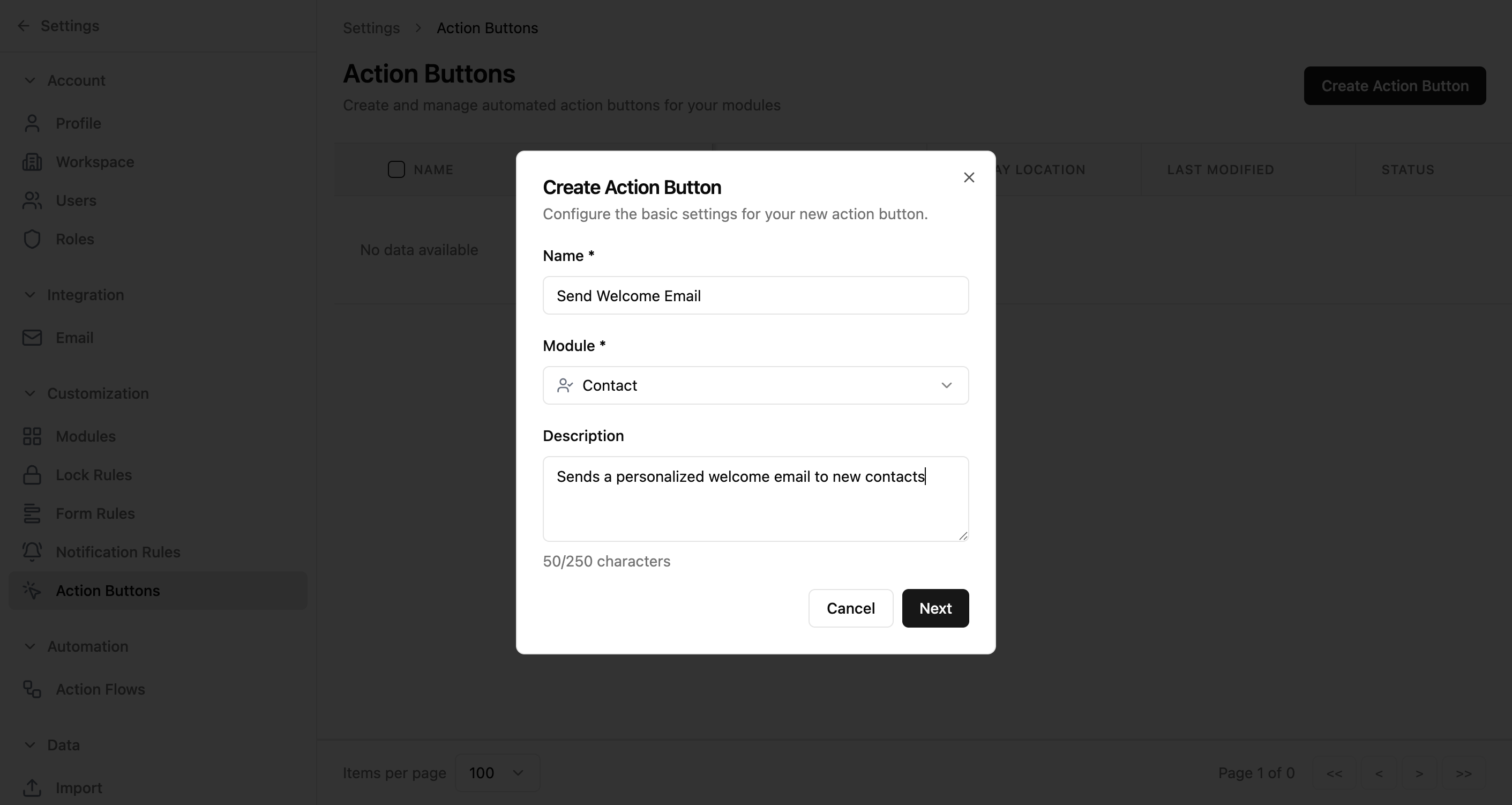Open Notification Rules page
Viewport: 1512px width, 805px height.
pyautogui.click(x=158, y=552)
